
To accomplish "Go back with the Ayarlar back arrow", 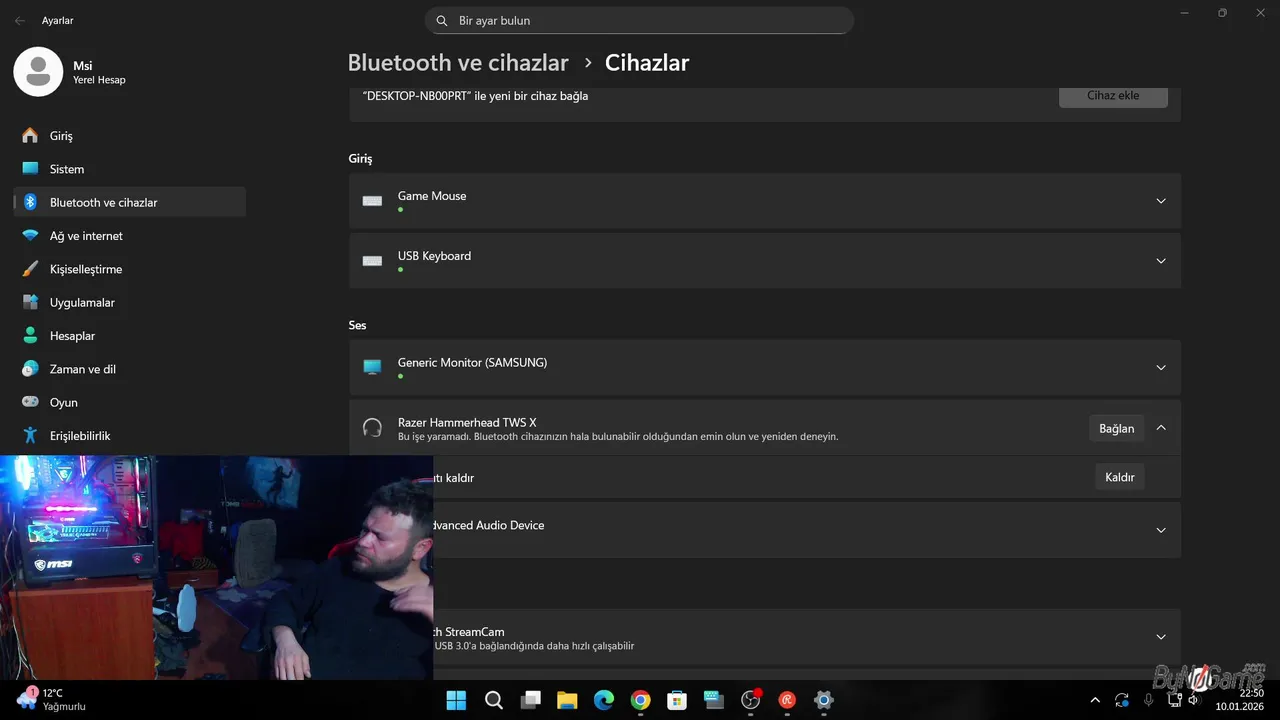I will coord(20,20).
